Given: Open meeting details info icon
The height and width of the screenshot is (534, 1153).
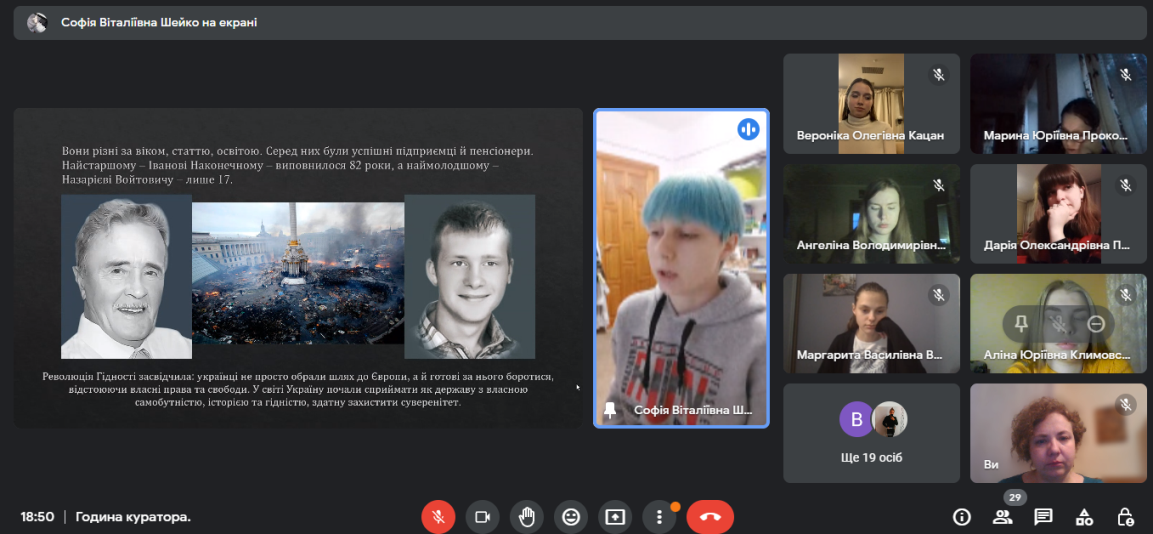Looking at the screenshot, I should click(x=962, y=517).
